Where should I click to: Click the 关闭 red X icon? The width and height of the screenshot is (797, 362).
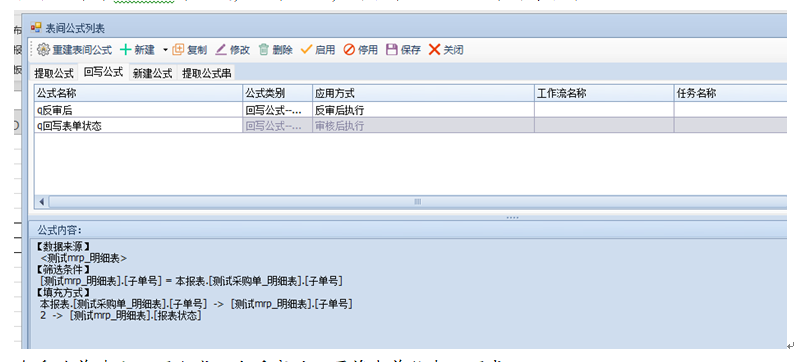tap(434, 50)
